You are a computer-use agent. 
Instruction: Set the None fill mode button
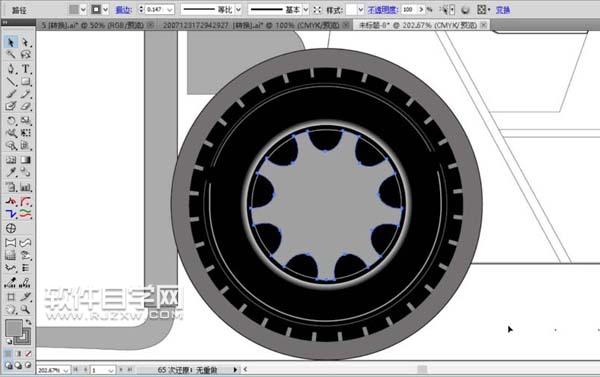coord(28,354)
